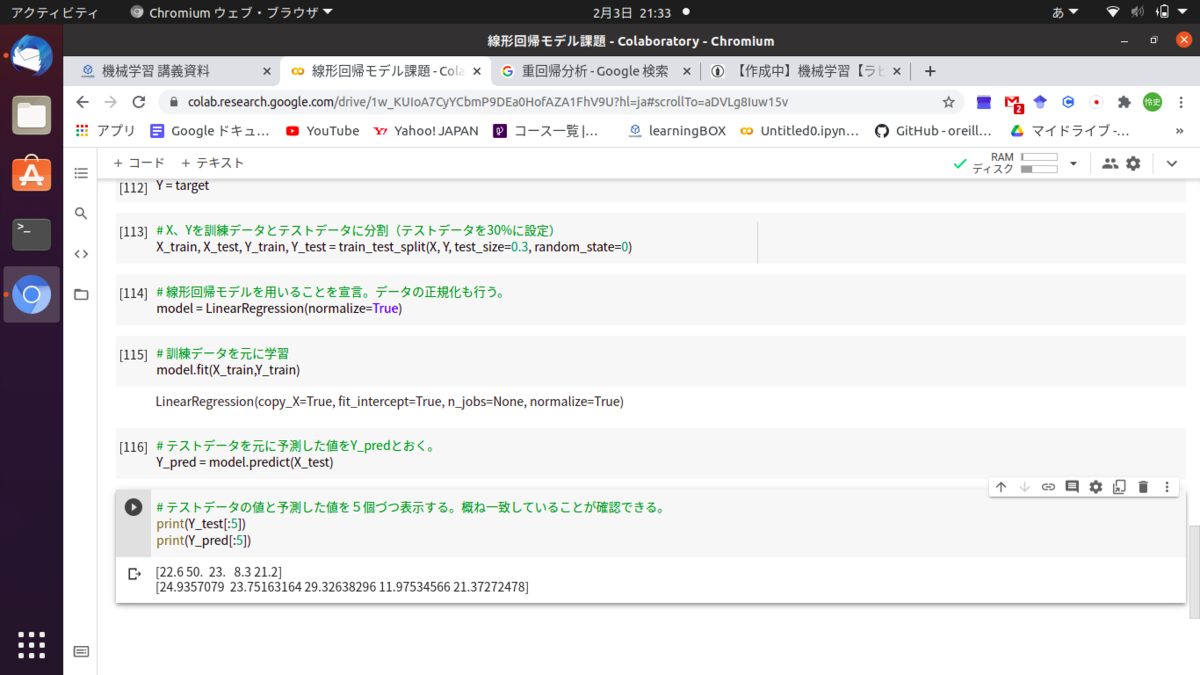Copy link to the selected cell
Screen dimensions: 1200x675
1048,487
